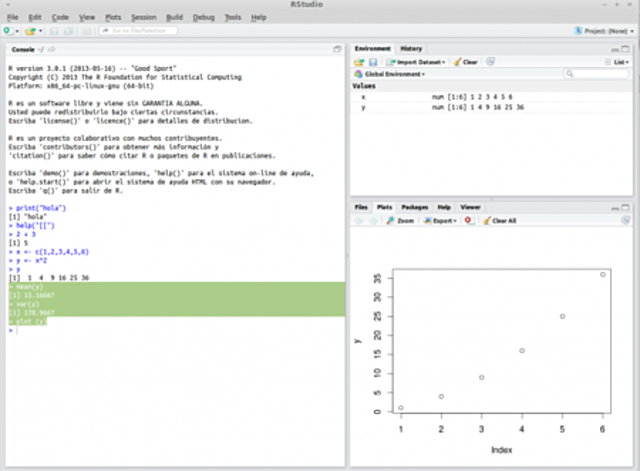This screenshot has height=471, width=640.
Task: Clear the environment with the Clear broom button
Action: [x=466, y=62]
